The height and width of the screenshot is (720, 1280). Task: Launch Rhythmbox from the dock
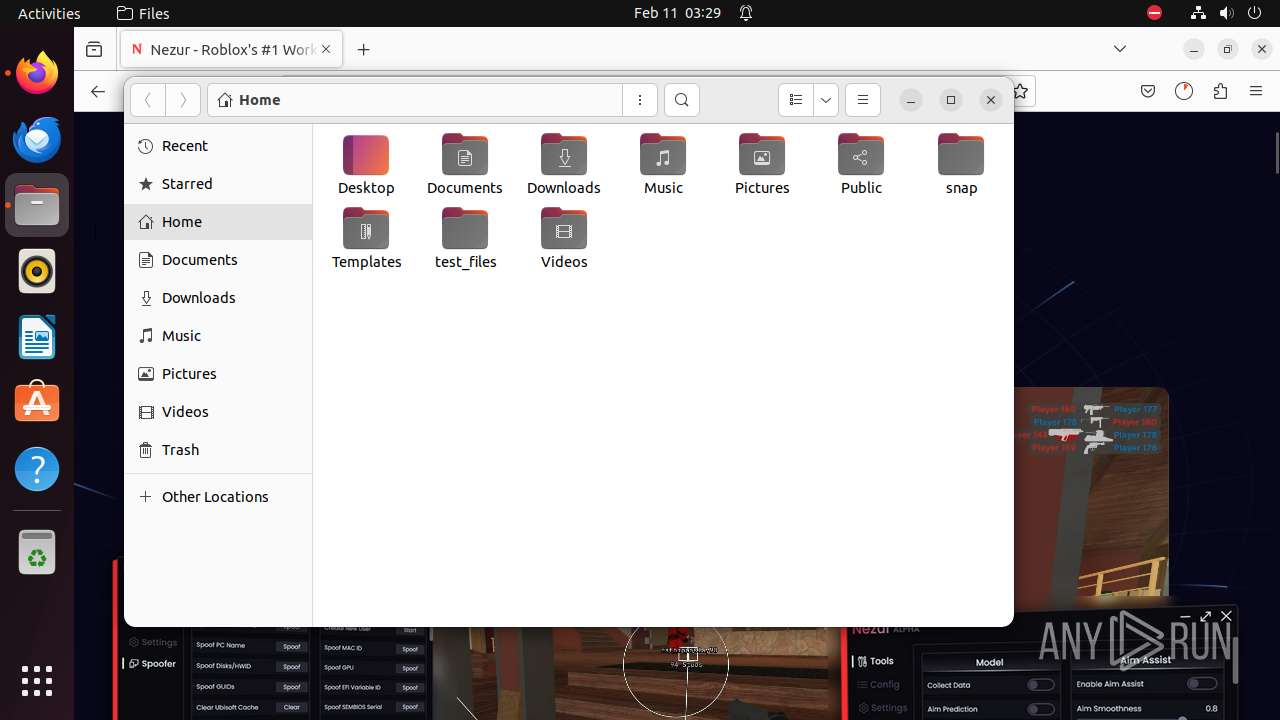pos(37,271)
